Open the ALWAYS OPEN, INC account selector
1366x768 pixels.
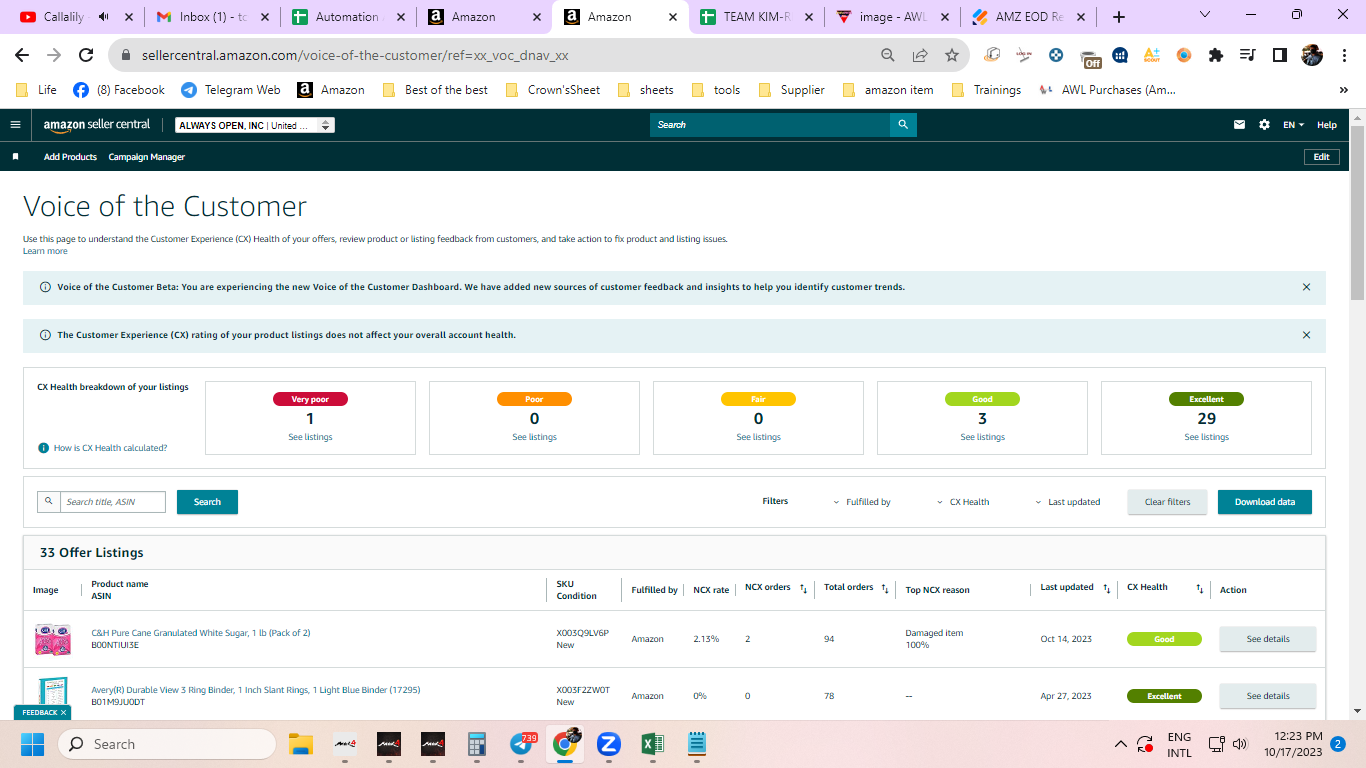coord(255,125)
